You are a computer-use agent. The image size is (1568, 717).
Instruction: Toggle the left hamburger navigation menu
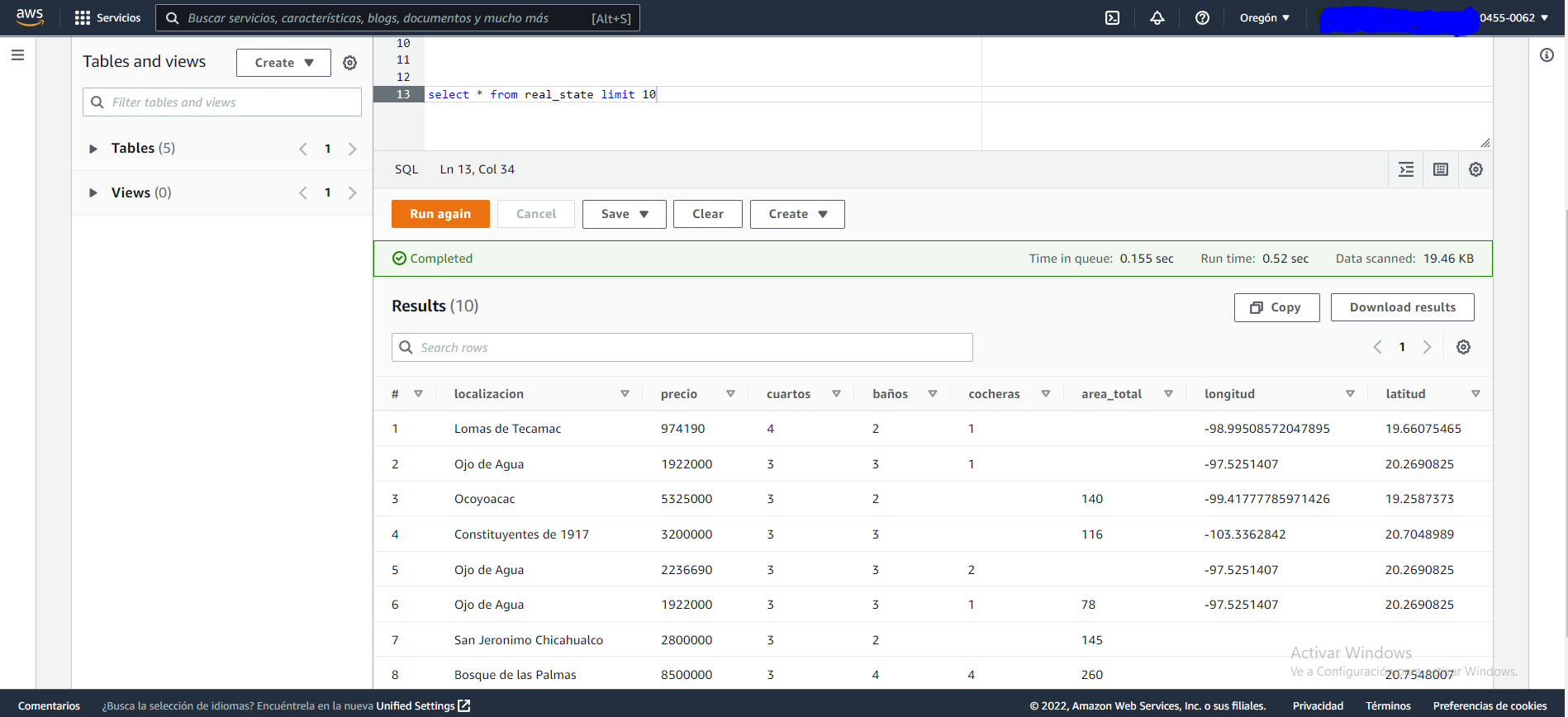(x=17, y=55)
